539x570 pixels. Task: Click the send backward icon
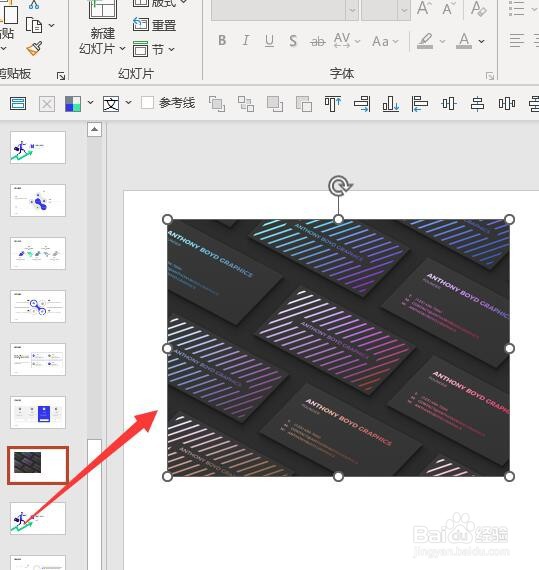point(304,104)
